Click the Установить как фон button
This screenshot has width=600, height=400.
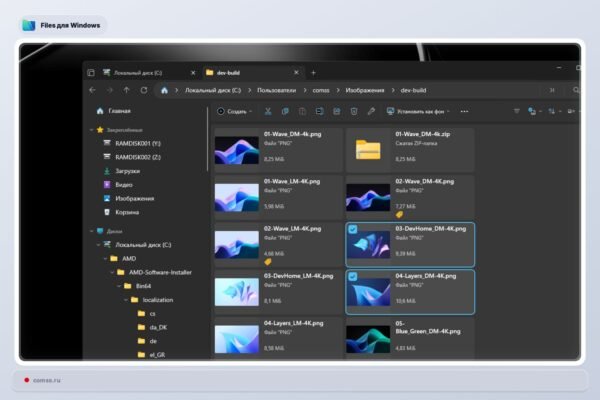[415, 111]
